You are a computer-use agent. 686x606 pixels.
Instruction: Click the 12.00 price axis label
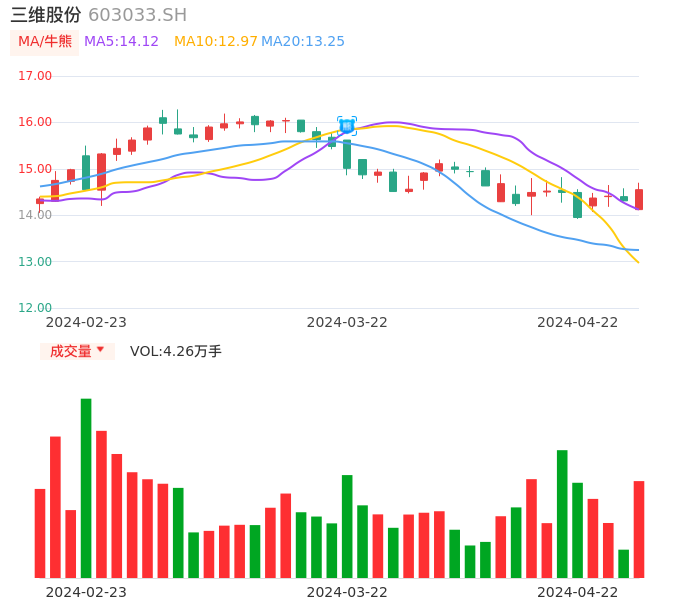pyautogui.click(x=36, y=308)
